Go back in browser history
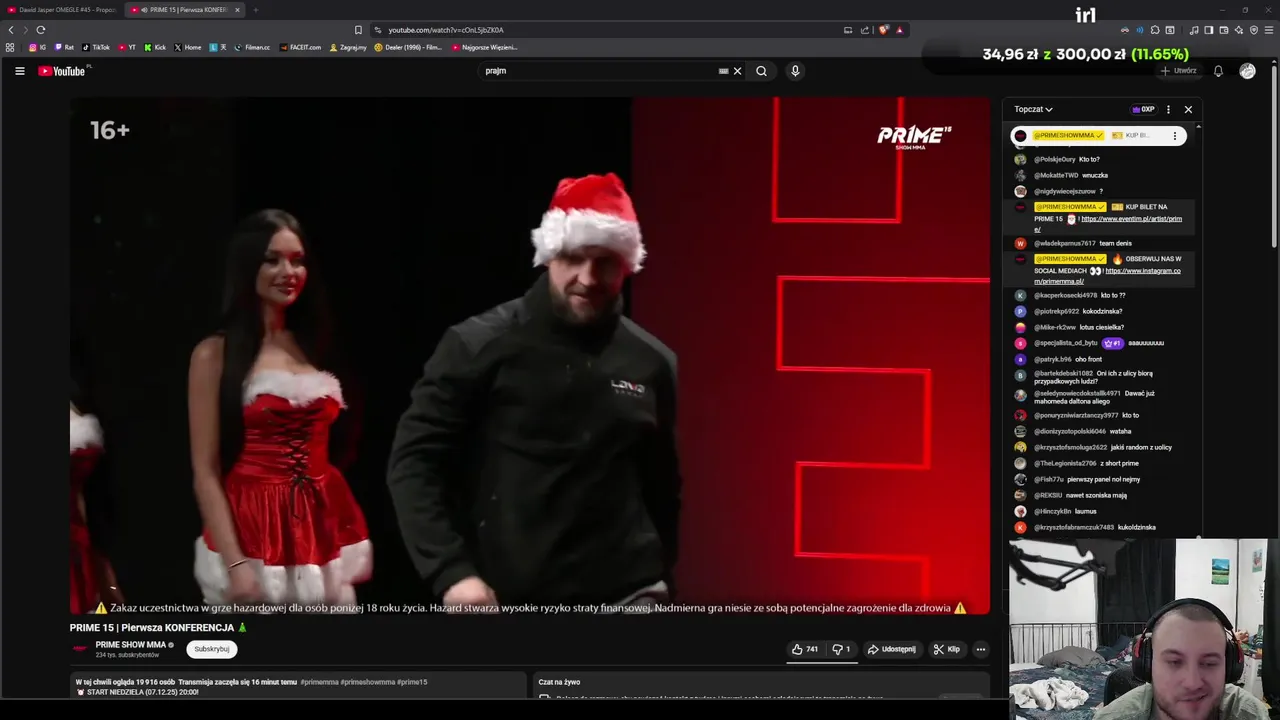The height and width of the screenshot is (720, 1280). pyautogui.click(x=11, y=30)
